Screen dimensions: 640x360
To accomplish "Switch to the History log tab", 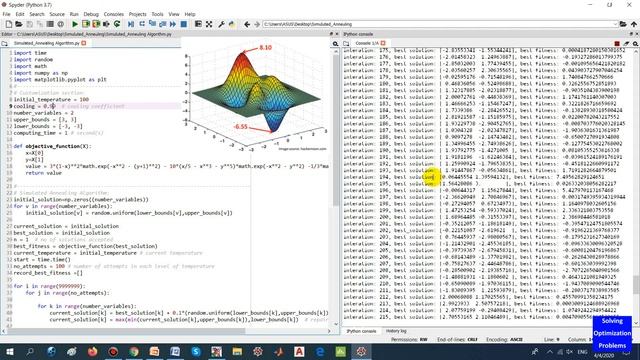I will coord(396,331).
